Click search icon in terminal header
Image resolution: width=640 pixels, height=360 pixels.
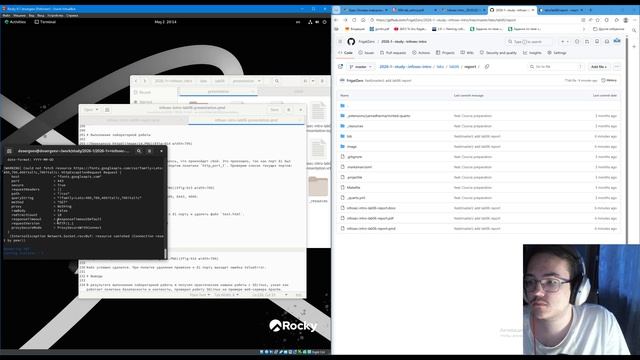(139, 151)
